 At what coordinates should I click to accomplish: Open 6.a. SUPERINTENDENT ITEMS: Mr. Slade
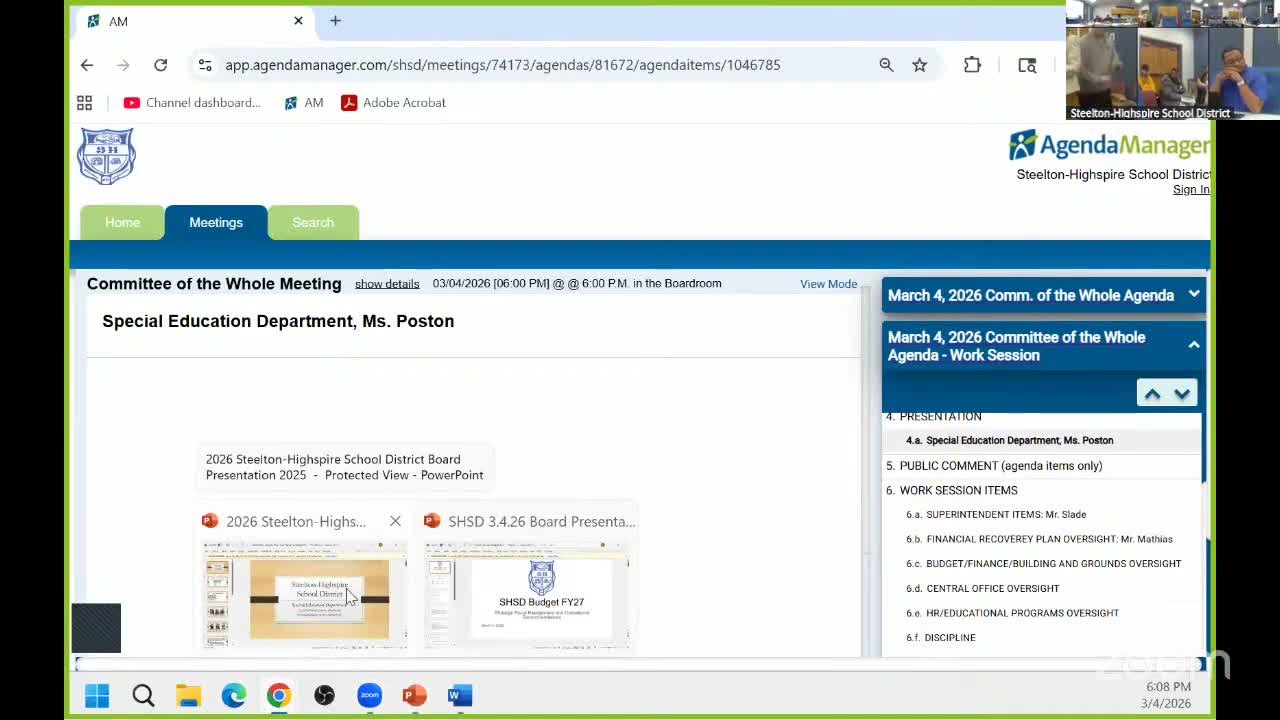point(996,515)
